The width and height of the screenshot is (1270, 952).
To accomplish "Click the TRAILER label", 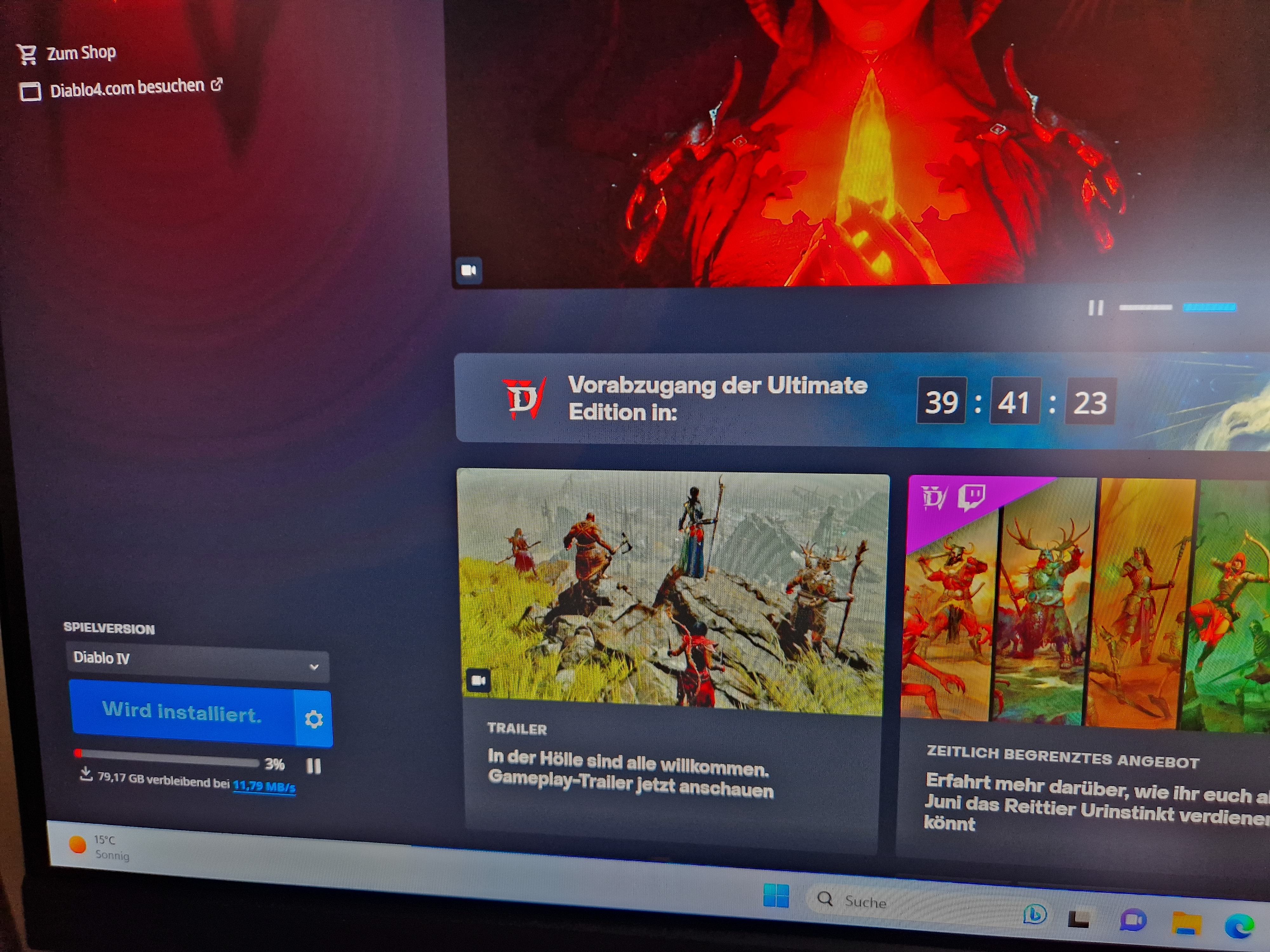I will pos(517,728).
